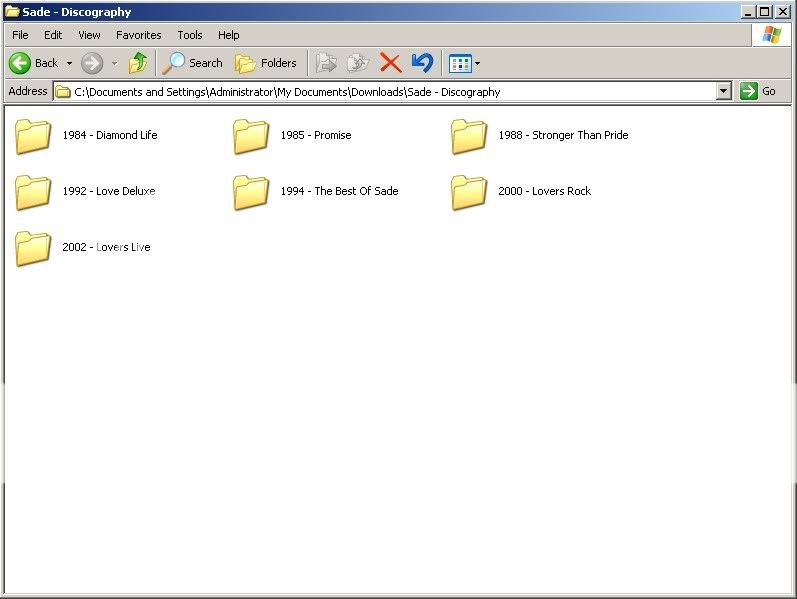Toggle the Folders tree pane

(x=266, y=63)
